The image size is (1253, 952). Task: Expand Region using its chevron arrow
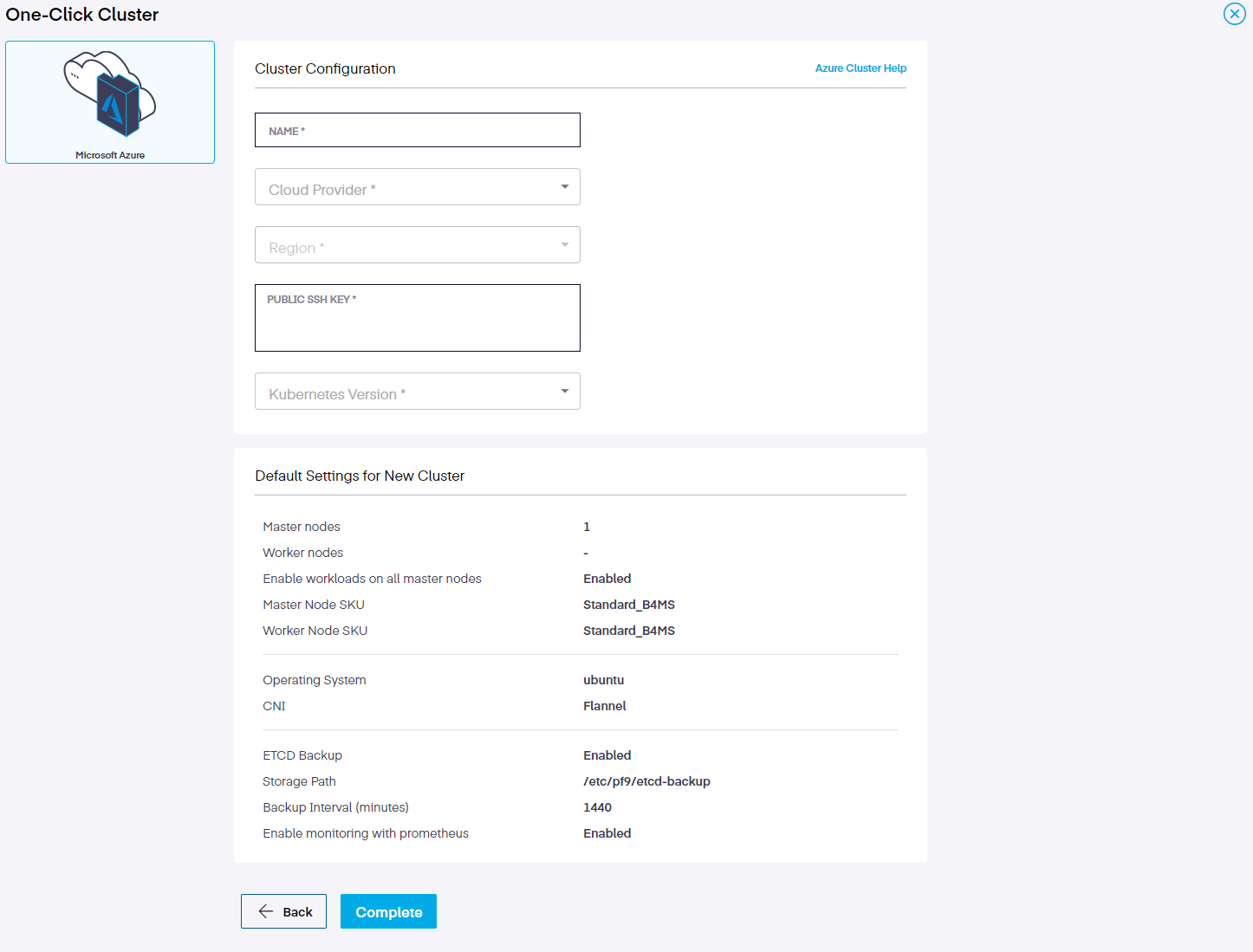pyautogui.click(x=564, y=244)
